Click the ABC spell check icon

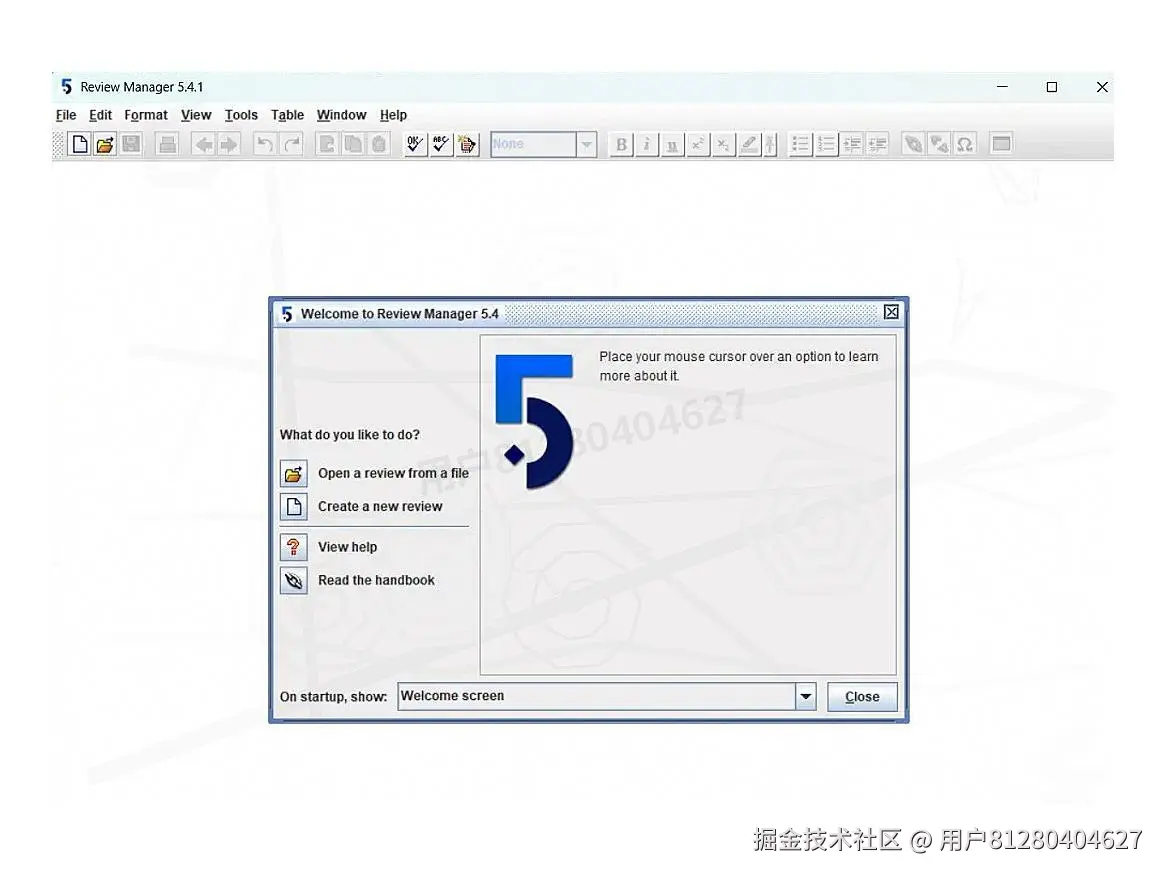coord(441,144)
